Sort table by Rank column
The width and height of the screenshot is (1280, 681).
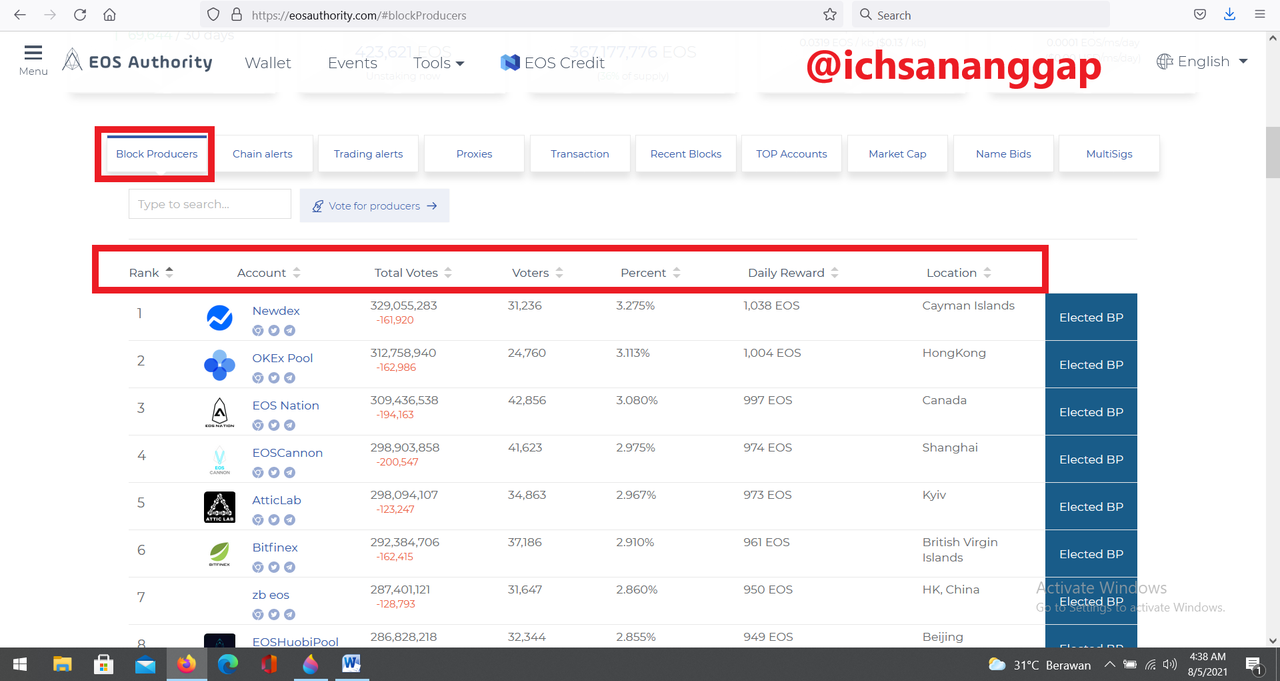coord(151,273)
